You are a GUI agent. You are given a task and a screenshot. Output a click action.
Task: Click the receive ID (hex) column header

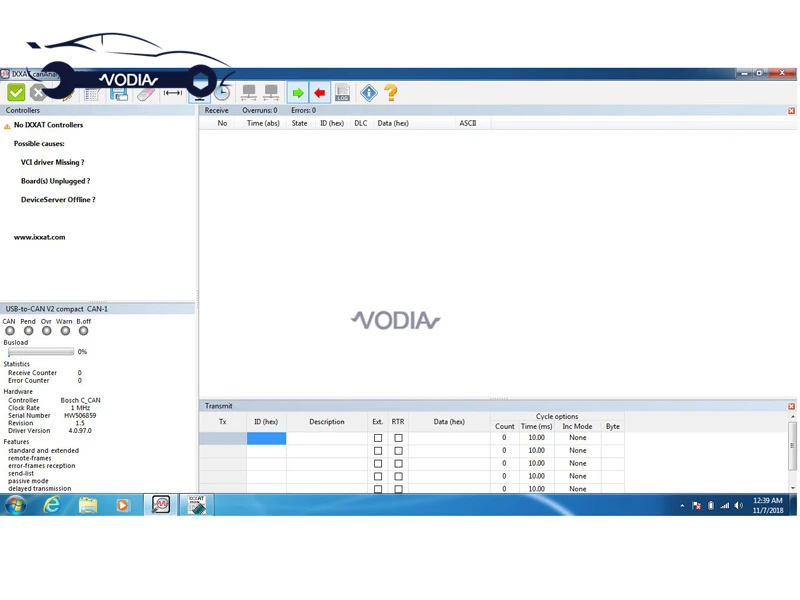pyautogui.click(x=332, y=123)
